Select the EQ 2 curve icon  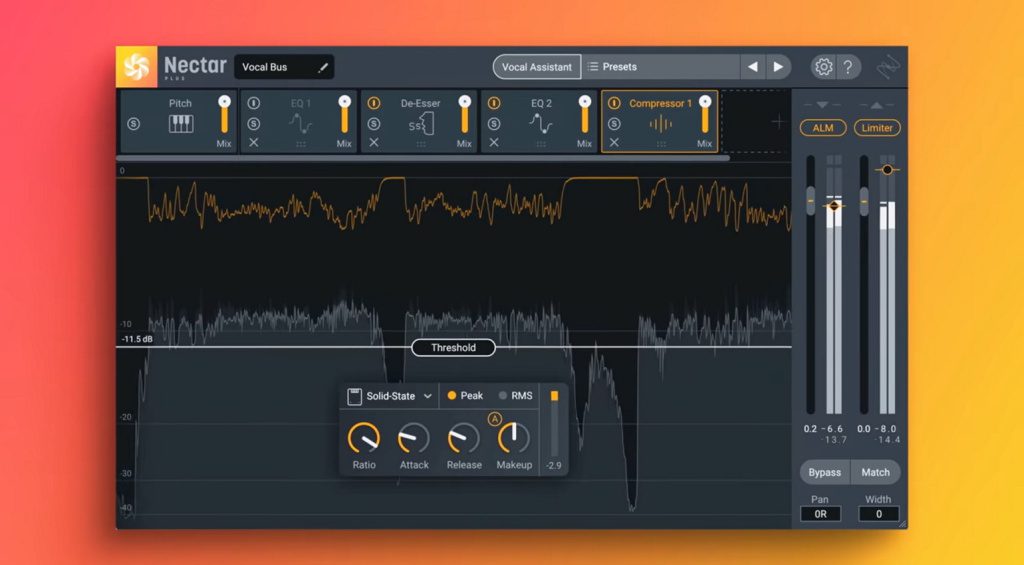[x=541, y=123]
